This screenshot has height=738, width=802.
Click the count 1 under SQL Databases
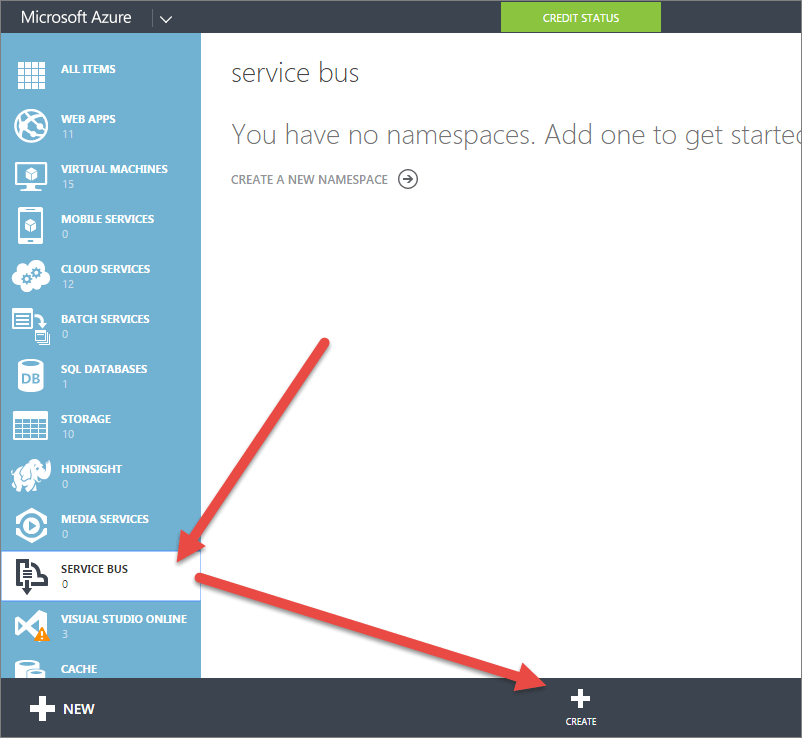coord(65,384)
